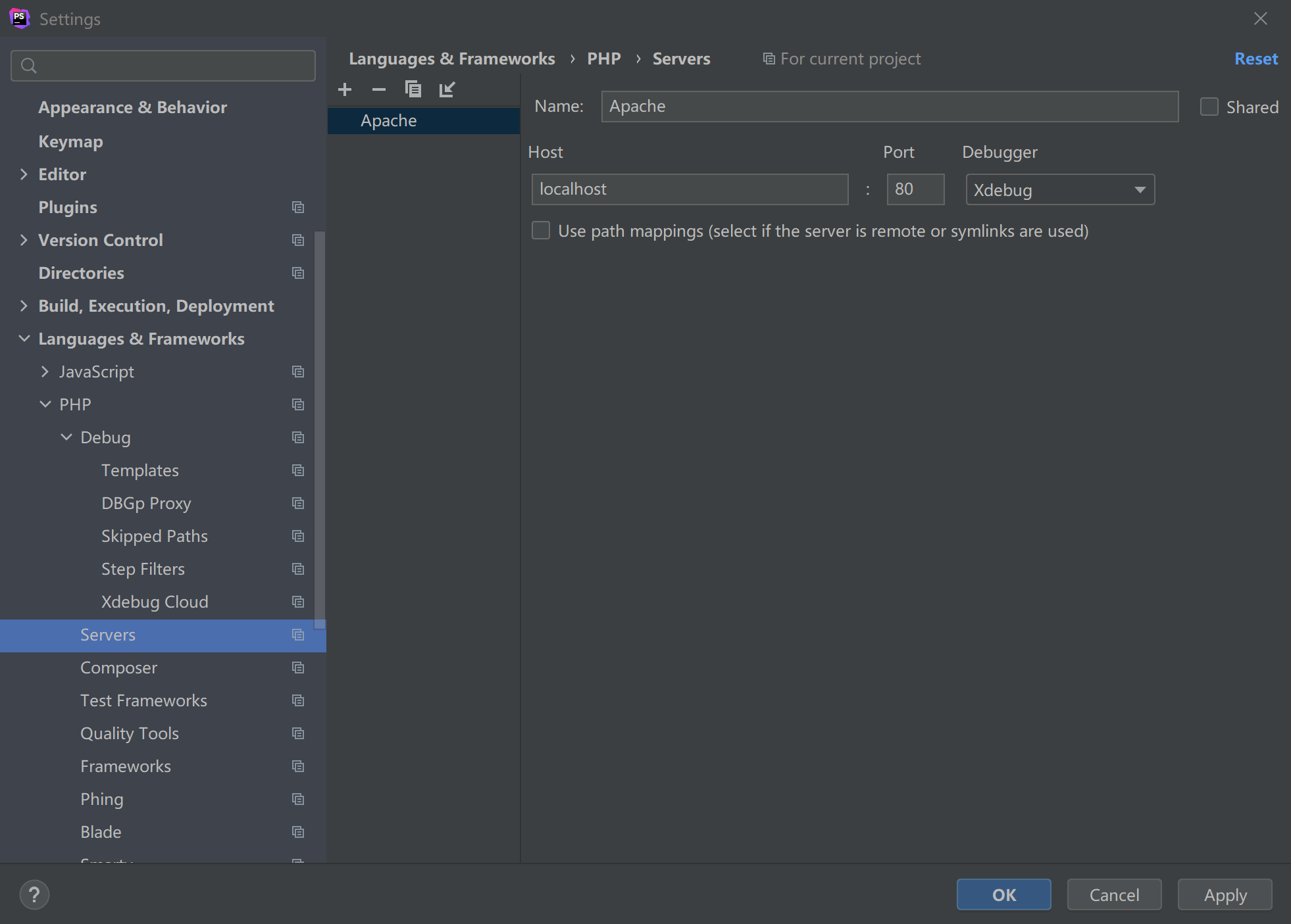Click the project-level icon next to Composer
This screenshot has width=1291, height=924.
tap(298, 668)
